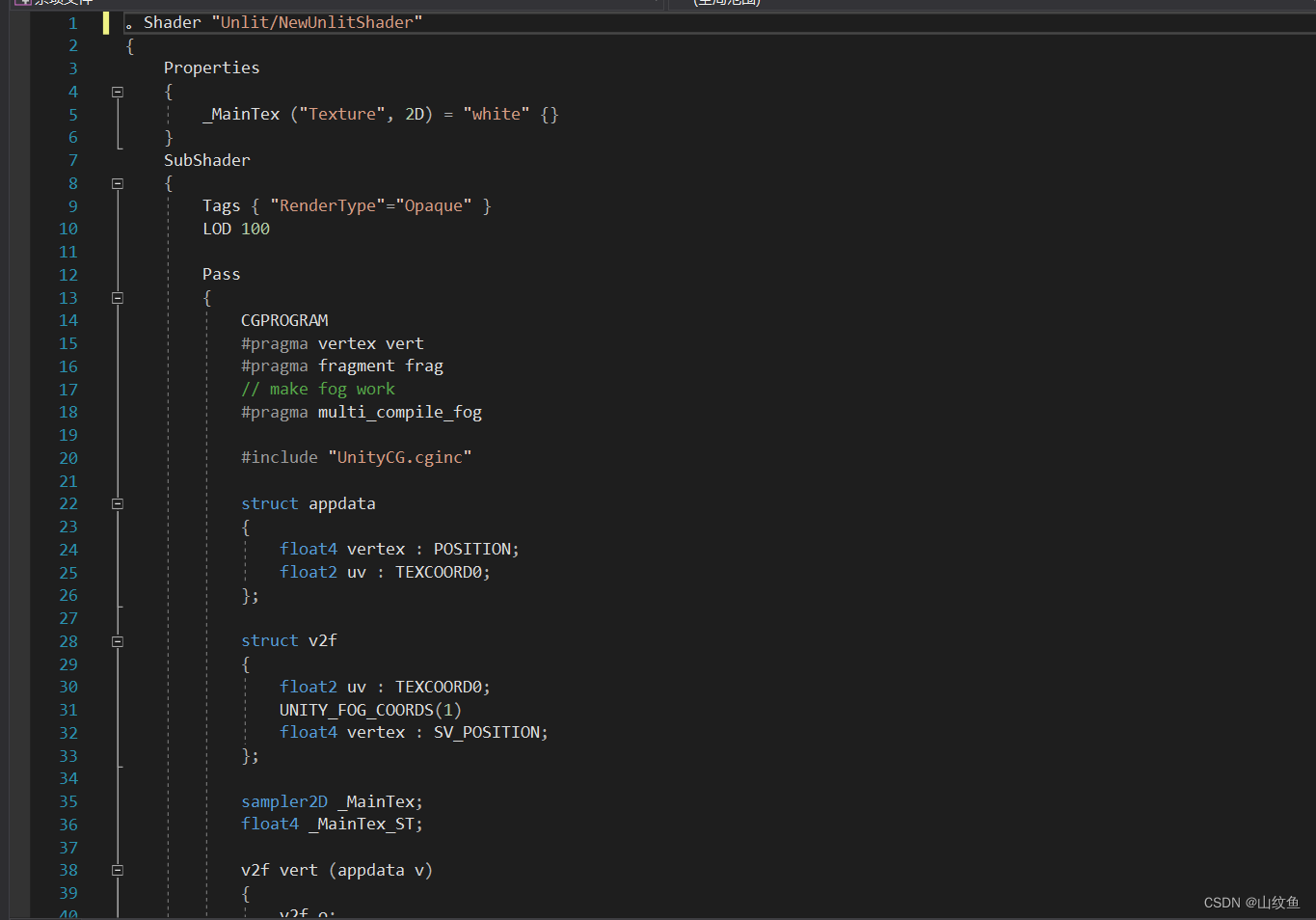Screen dimensions: 1316x920
Task: Click the 'sampler2D _MainTex;' declaration
Action: point(332,801)
